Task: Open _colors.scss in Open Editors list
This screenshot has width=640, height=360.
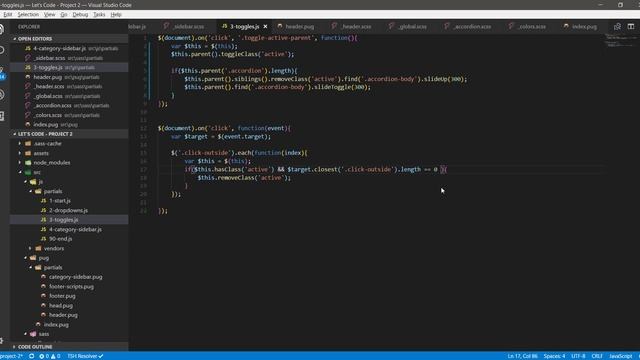Action: coord(69,115)
